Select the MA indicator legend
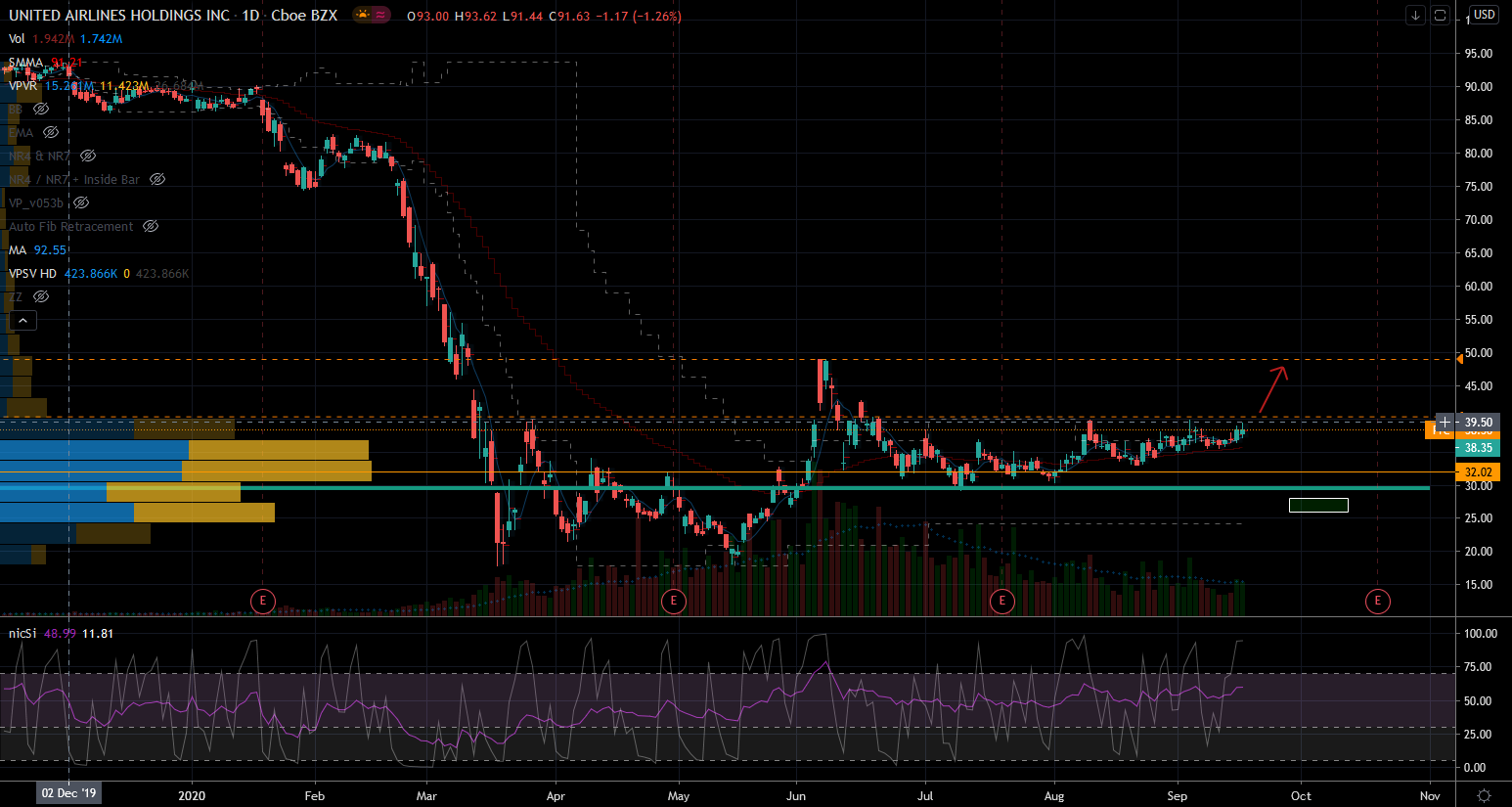 point(18,250)
